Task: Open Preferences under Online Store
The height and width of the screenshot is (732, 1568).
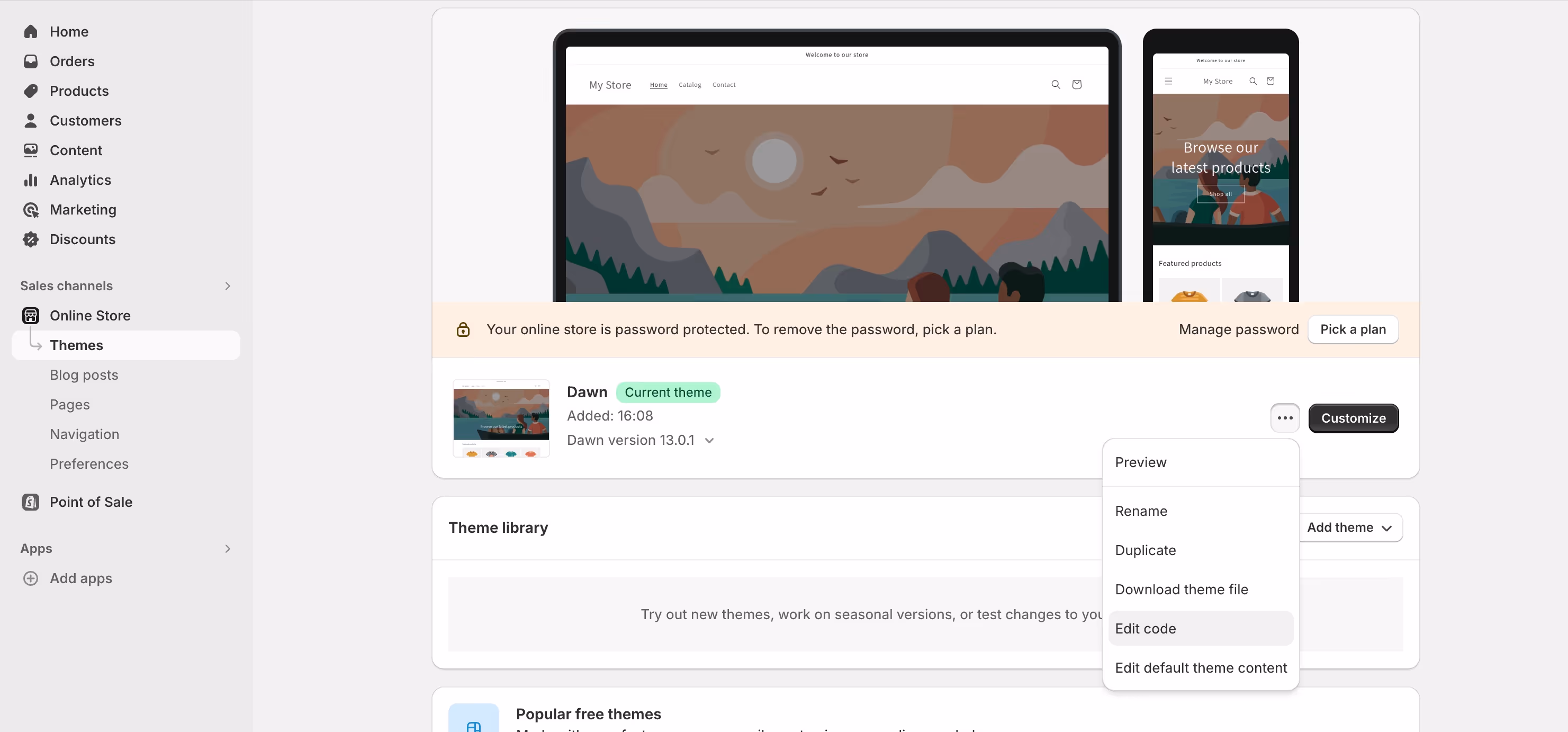Action: tap(89, 464)
